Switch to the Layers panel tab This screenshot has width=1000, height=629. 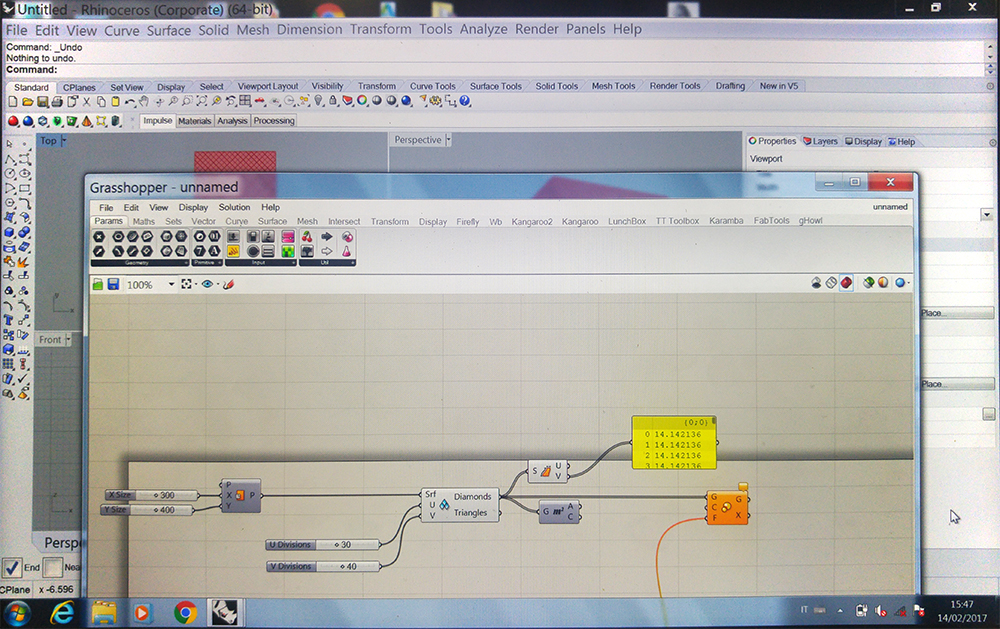pyautogui.click(x=820, y=141)
